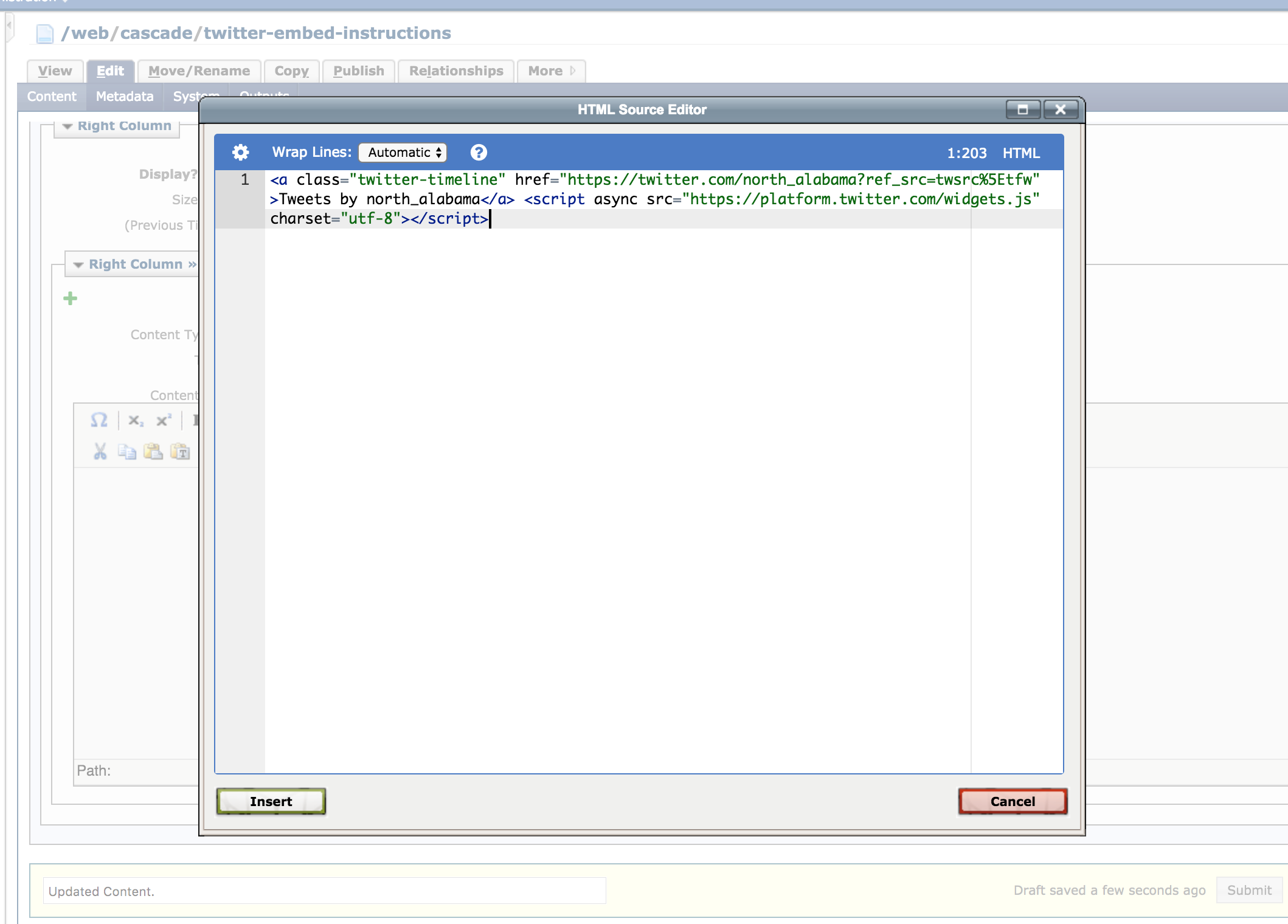
Task: Apply superscript formatting
Action: pyautogui.click(x=163, y=420)
